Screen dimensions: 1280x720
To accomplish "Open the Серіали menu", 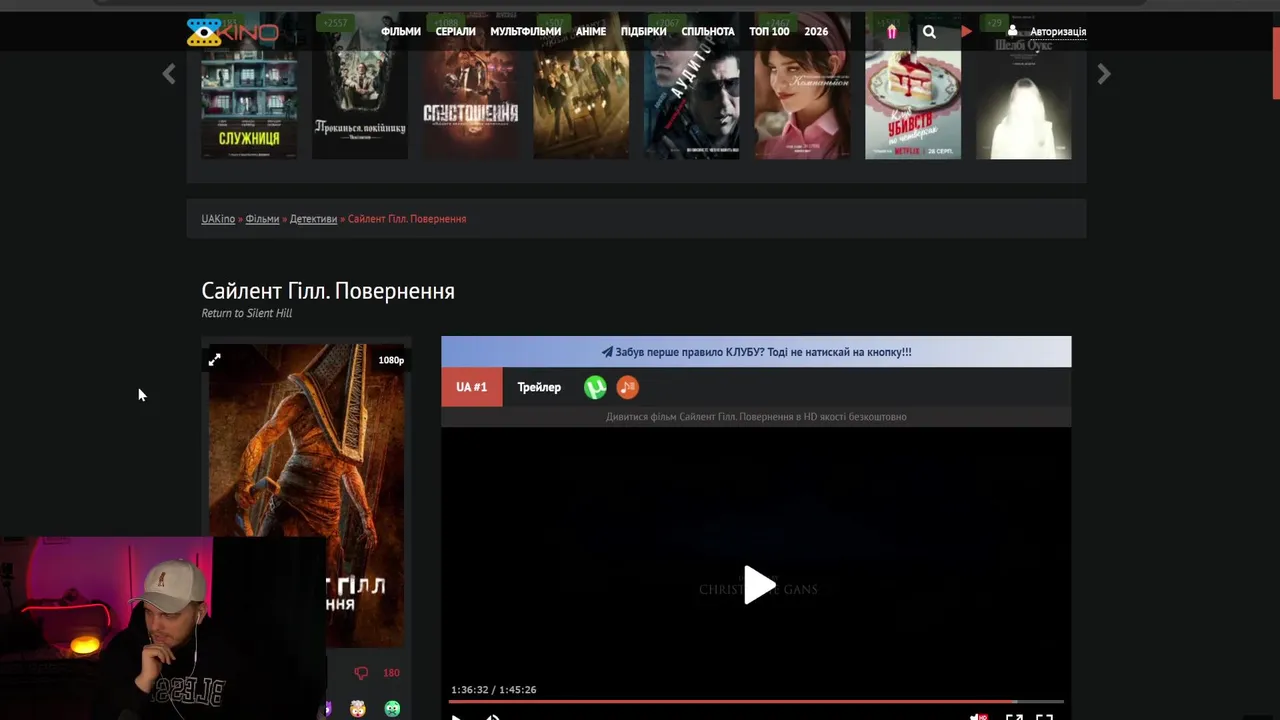I will [456, 32].
